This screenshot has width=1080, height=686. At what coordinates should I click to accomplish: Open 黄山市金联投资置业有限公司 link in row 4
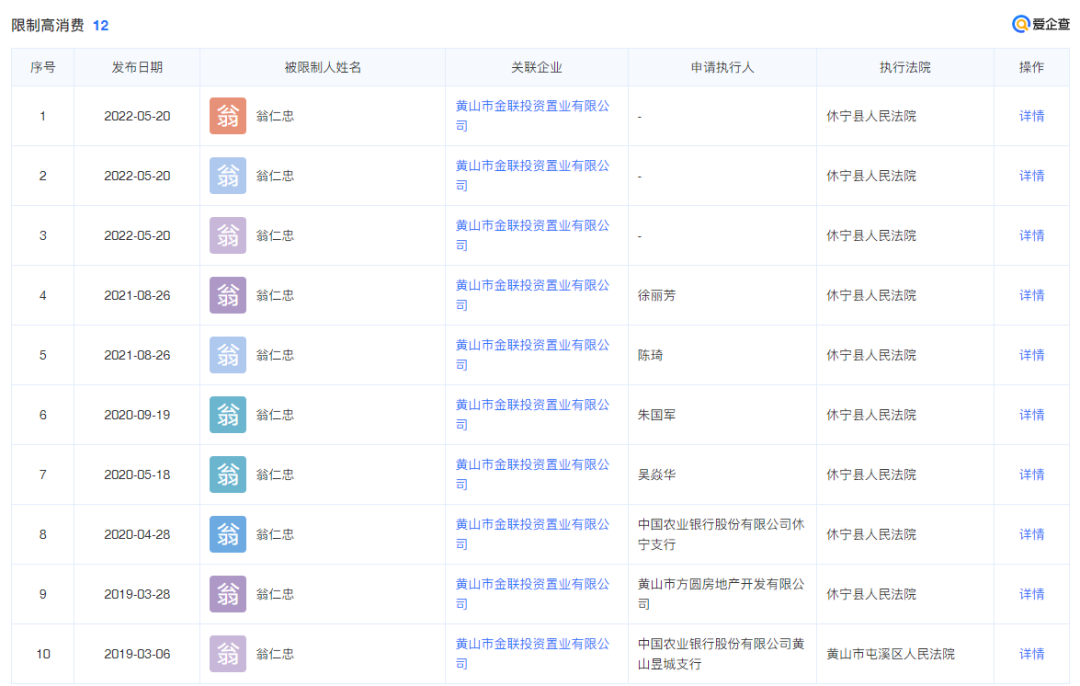point(532,295)
